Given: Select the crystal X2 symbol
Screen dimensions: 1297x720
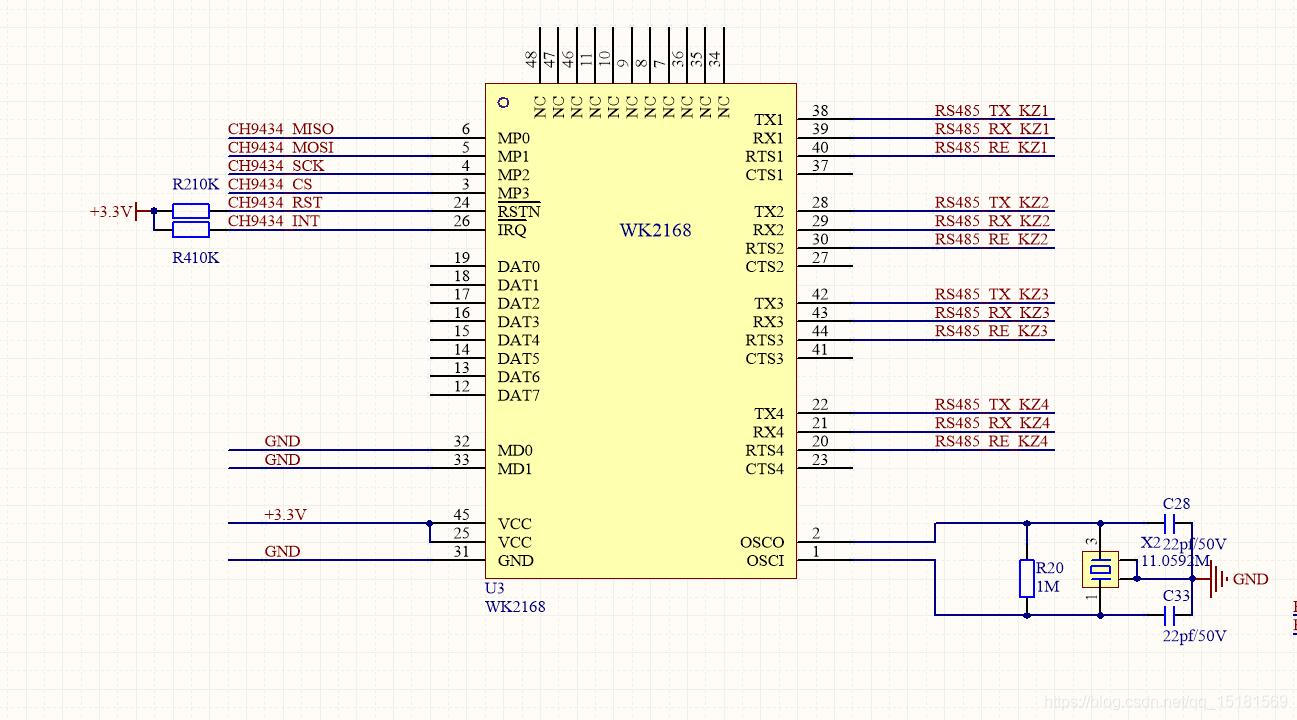Looking at the screenshot, I should [x=1101, y=569].
